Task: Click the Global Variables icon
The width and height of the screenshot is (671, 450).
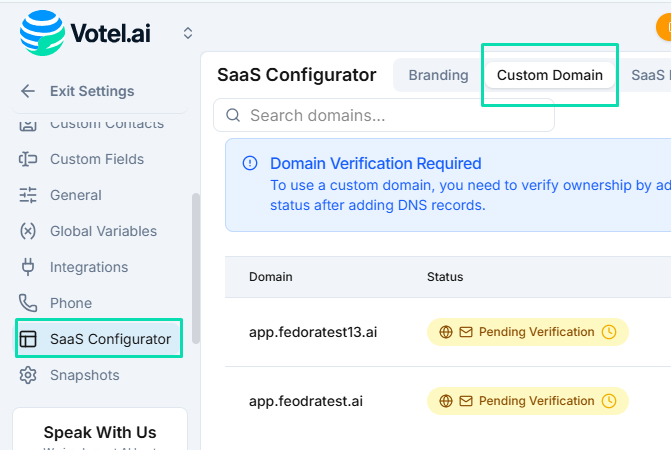Action: click(x=28, y=231)
